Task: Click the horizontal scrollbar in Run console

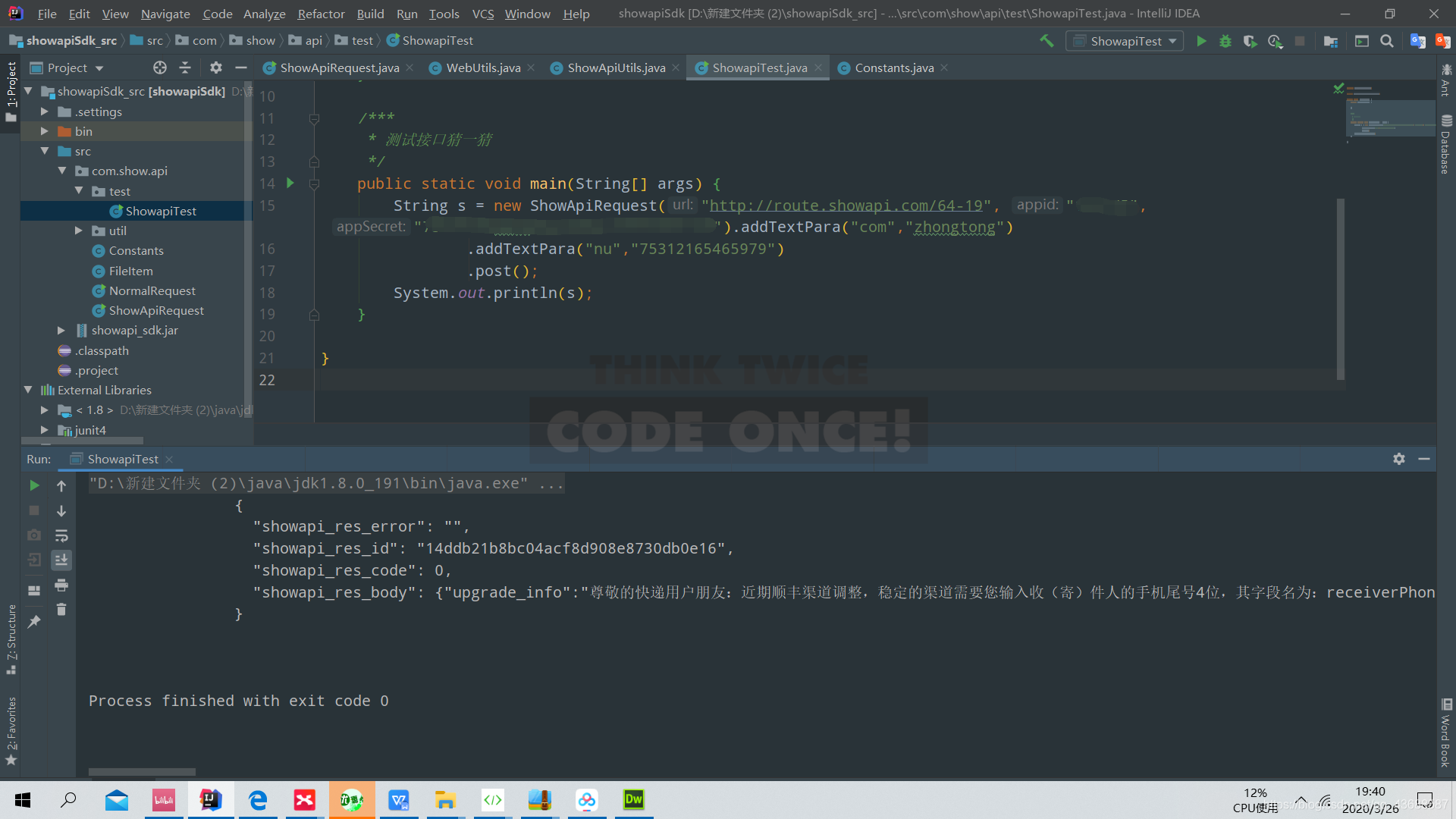Action: 142,772
